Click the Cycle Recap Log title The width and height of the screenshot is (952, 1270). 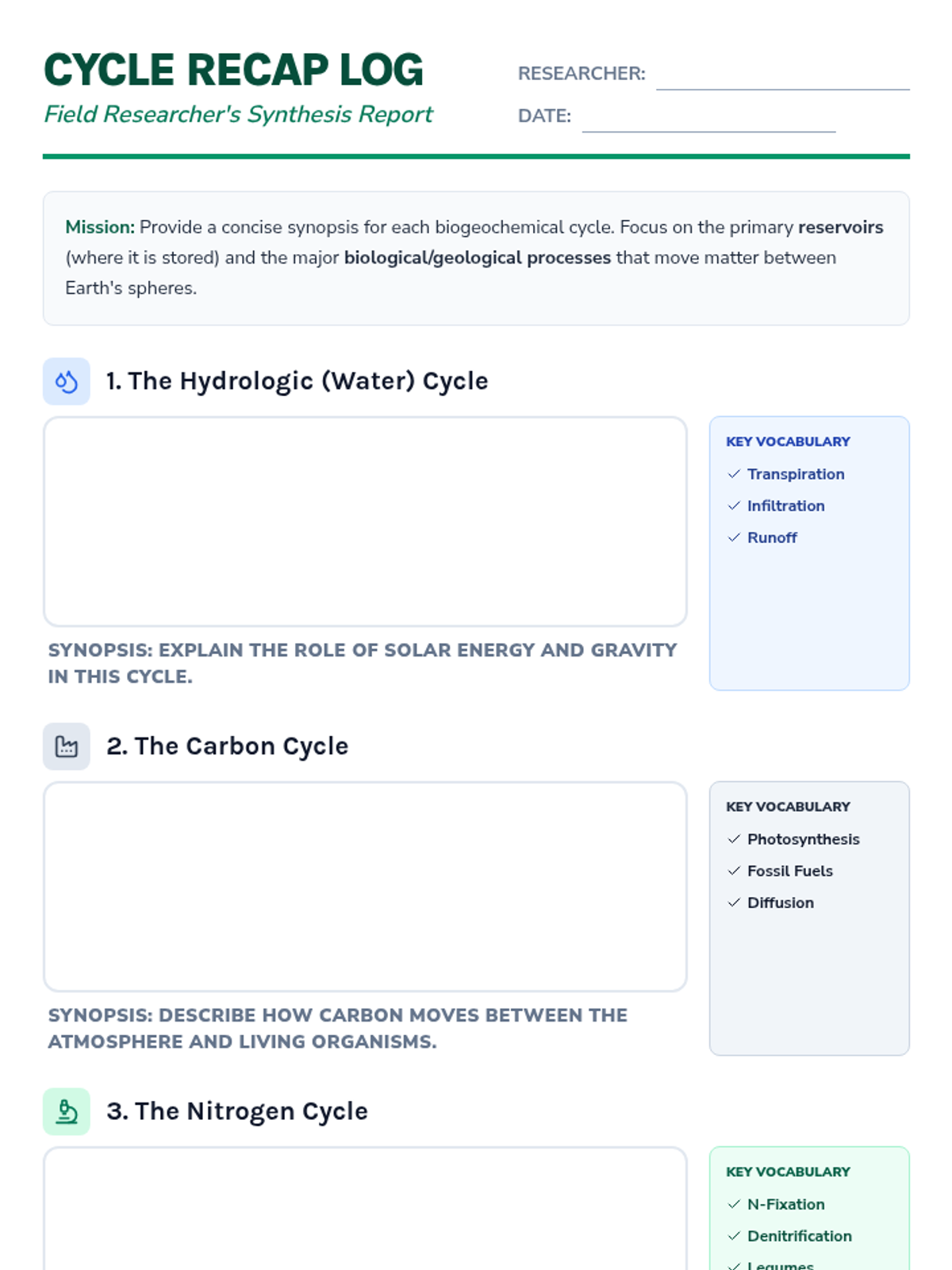(x=234, y=70)
